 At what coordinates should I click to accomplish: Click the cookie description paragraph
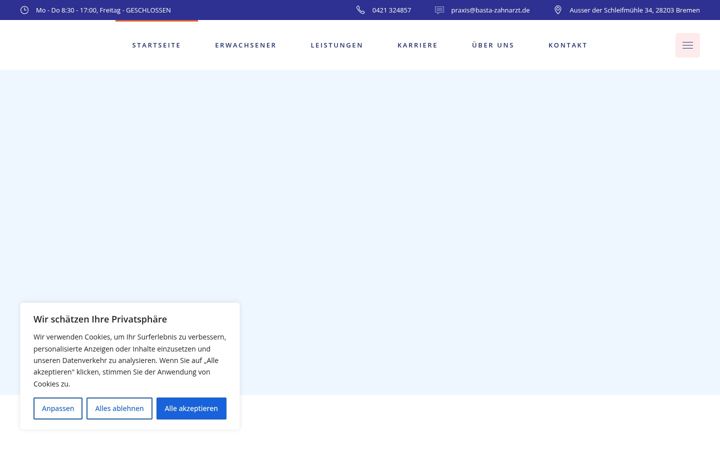click(130, 360)
